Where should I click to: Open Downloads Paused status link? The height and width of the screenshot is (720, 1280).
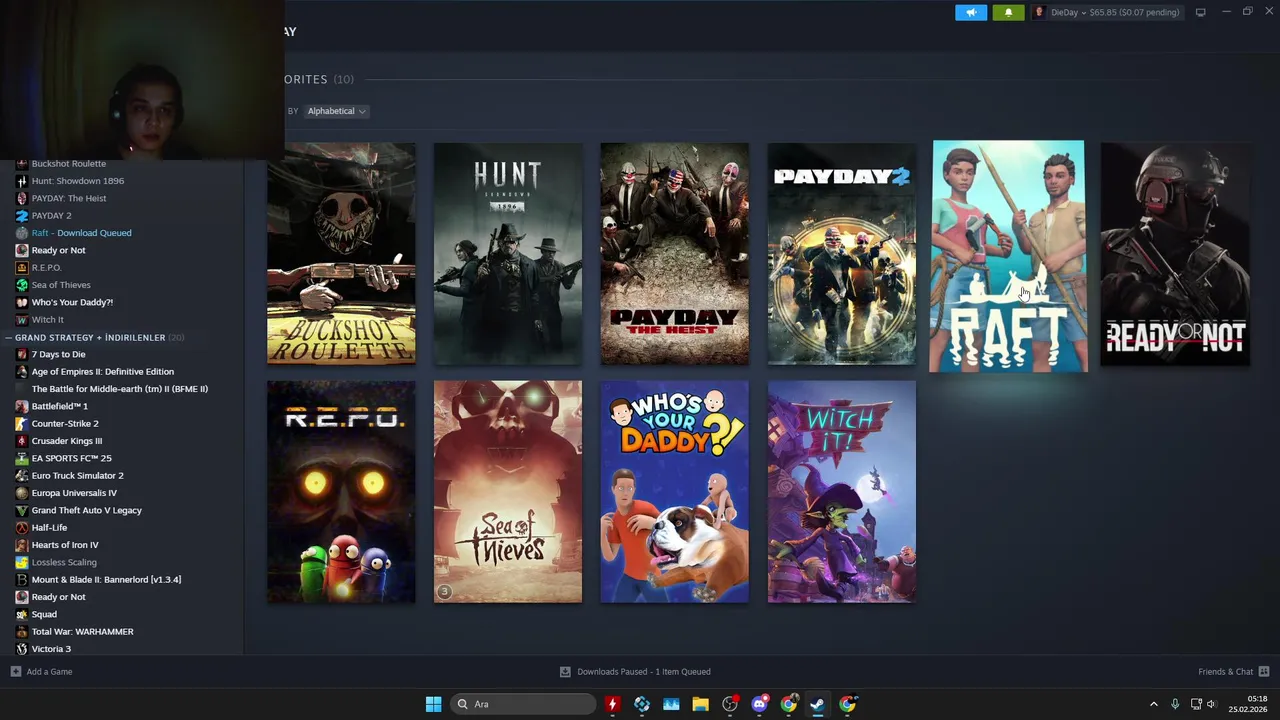coord(635,672)
